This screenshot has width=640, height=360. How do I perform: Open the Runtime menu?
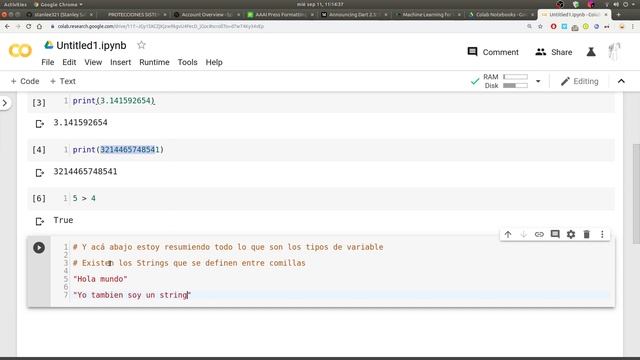point(154,62)
